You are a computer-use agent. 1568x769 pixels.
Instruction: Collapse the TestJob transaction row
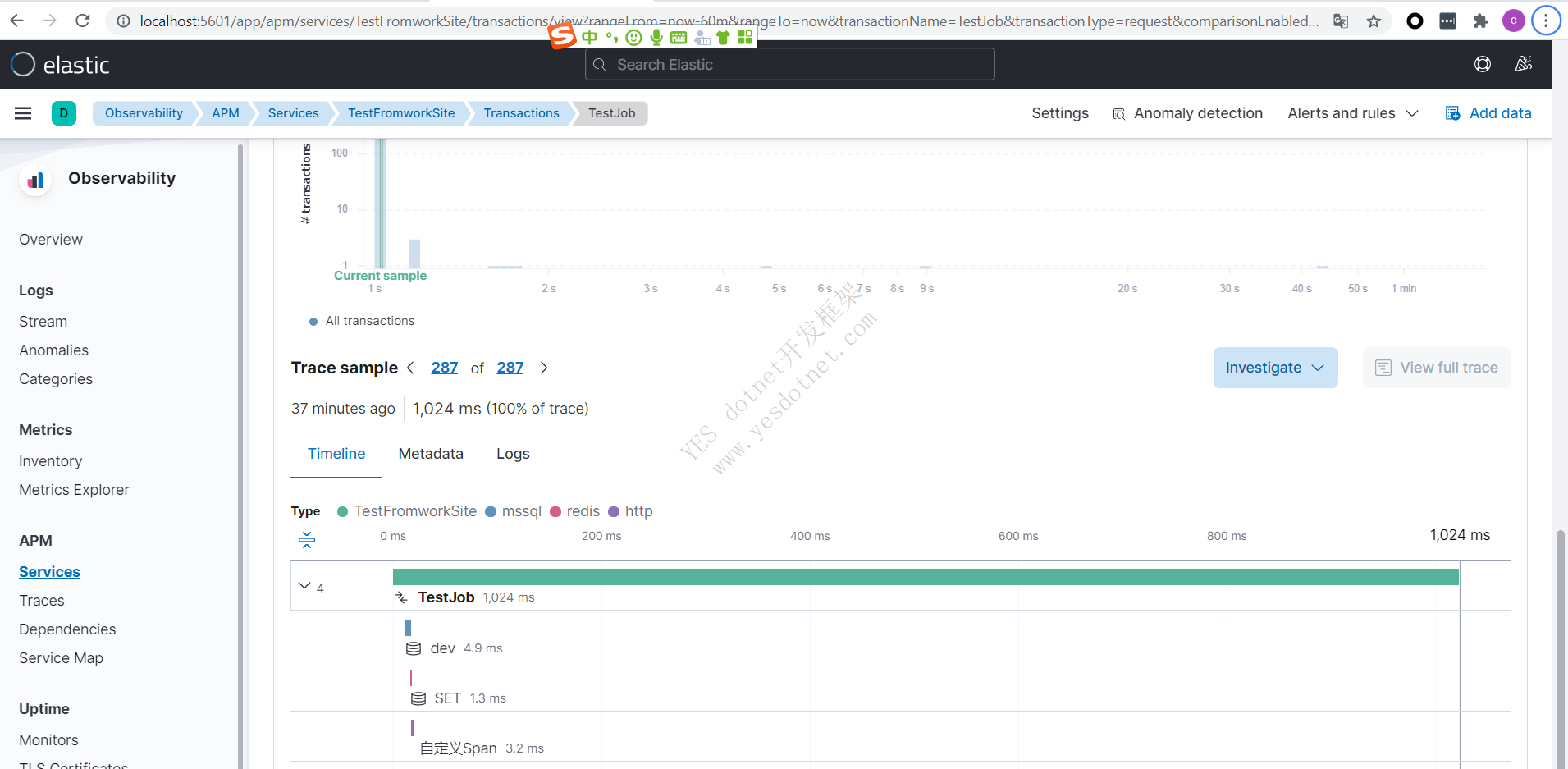[x=304, y=586]
